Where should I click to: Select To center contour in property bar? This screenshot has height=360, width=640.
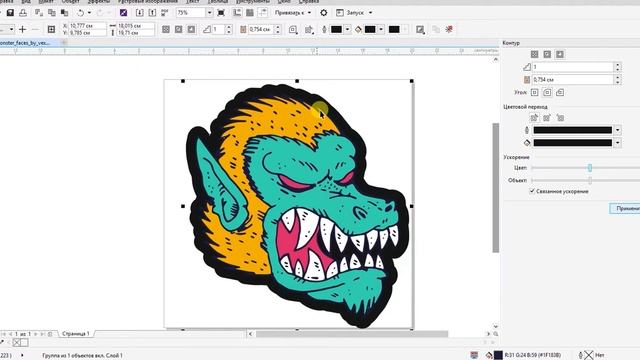click(166, 29)
